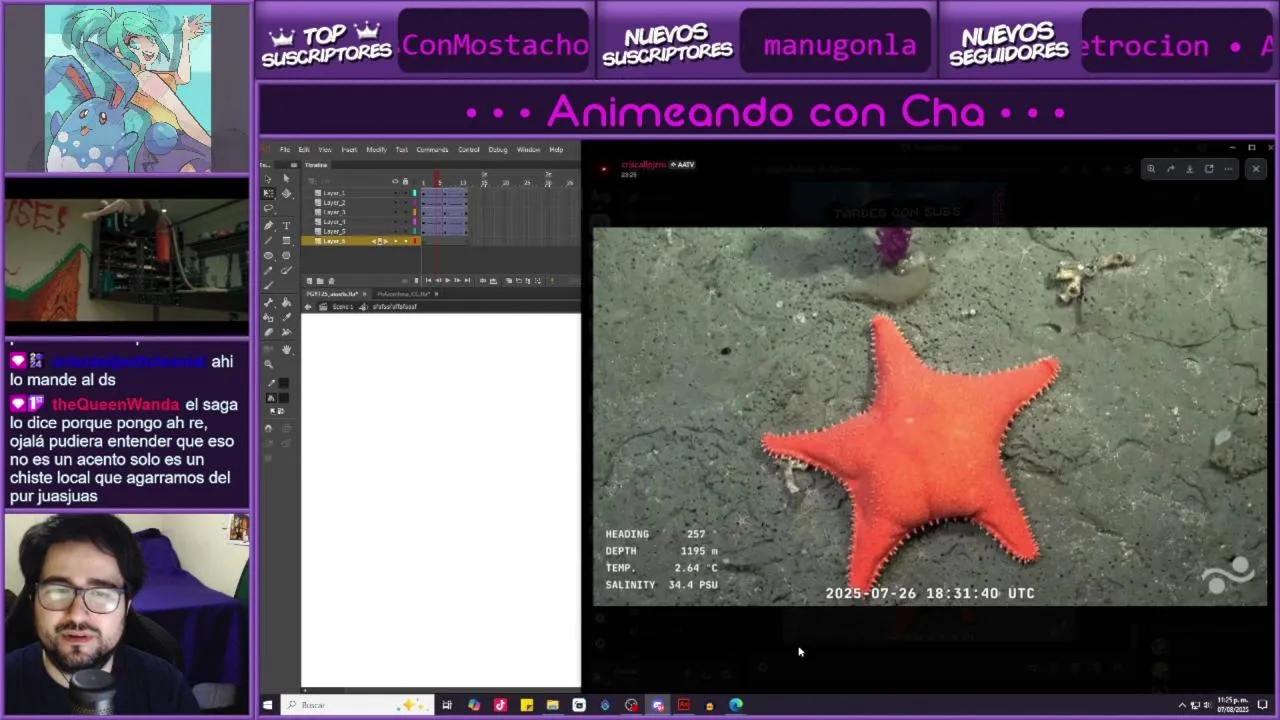Click the Delete layer trash icon
Viewport: 1280px width, 720px height.
point(331,280)
